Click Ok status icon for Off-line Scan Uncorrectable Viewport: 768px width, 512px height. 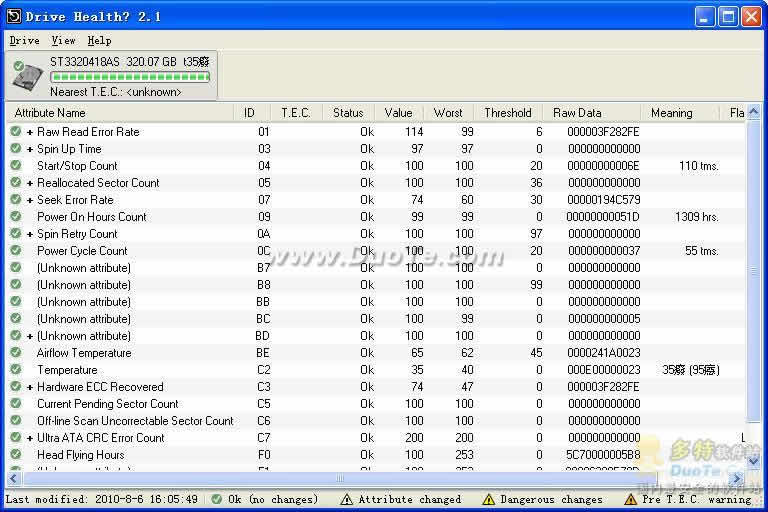(16, 420)
